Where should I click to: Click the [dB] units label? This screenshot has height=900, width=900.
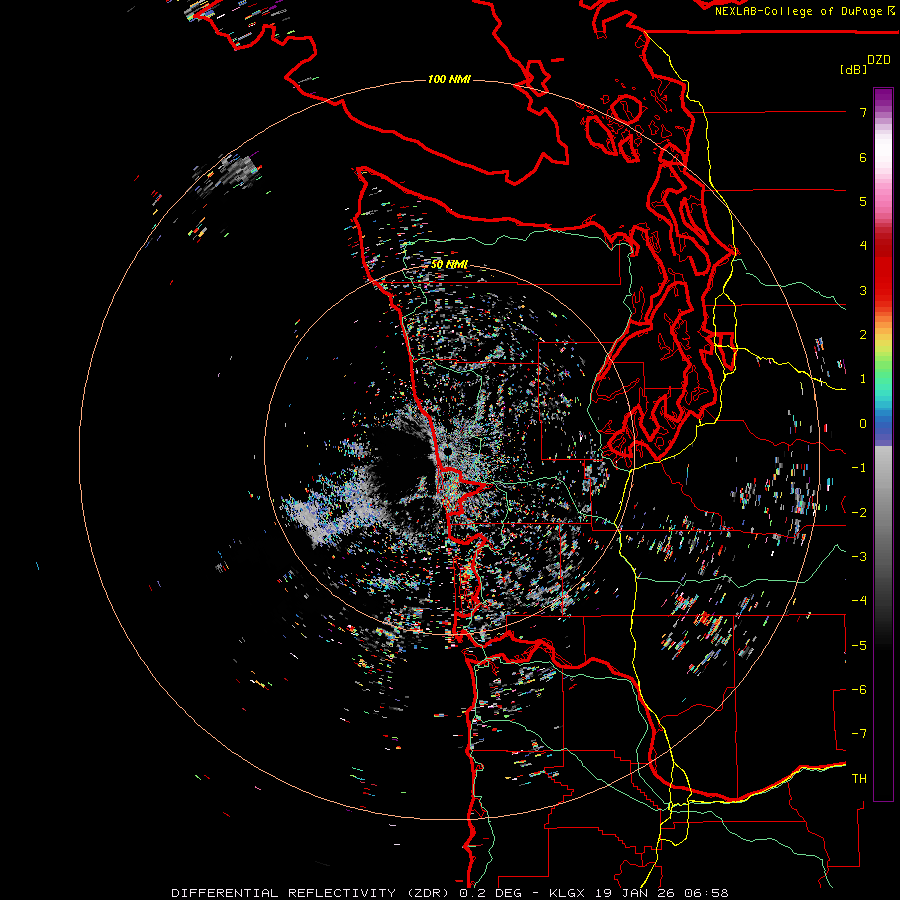tap(853, 69)
